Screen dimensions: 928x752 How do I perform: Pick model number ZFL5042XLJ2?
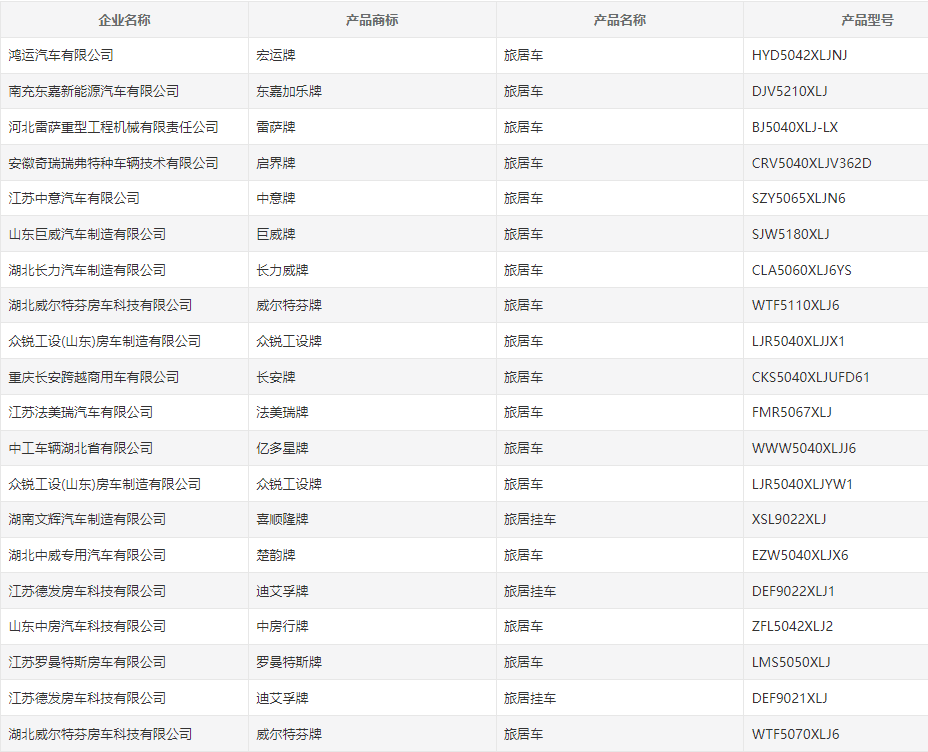coord(792,627)
